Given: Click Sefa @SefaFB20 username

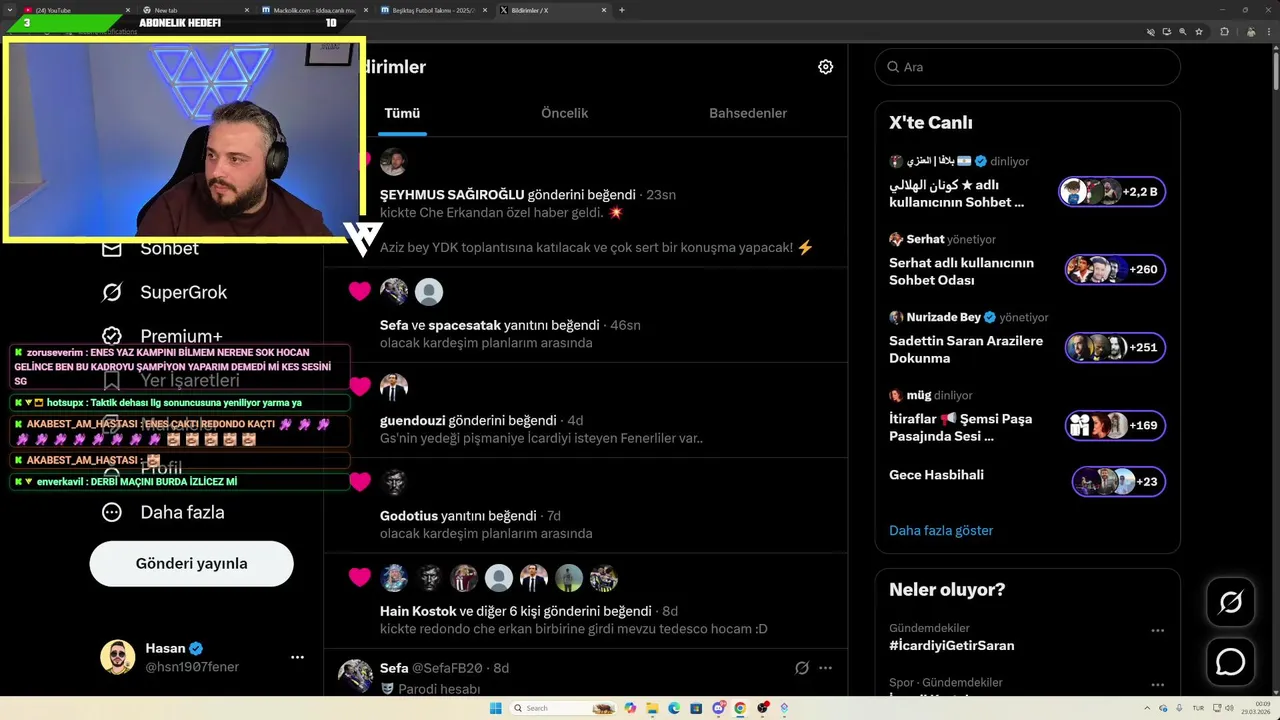Looking at the screenshot, I should [431, 668].
